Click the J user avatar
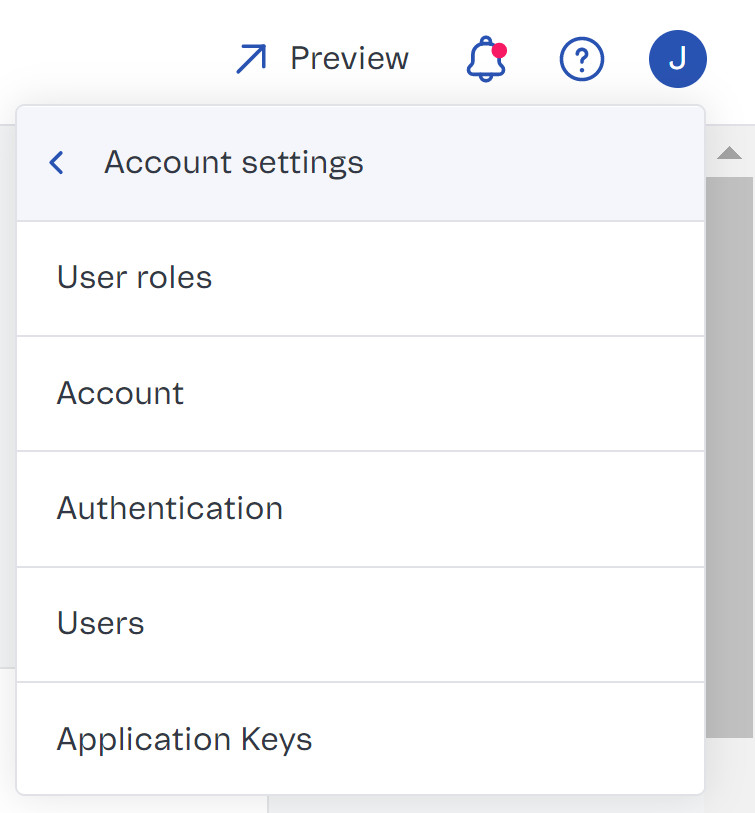This screenshot has width=755, height=813. pyautogui.click(x=677, y=59)
